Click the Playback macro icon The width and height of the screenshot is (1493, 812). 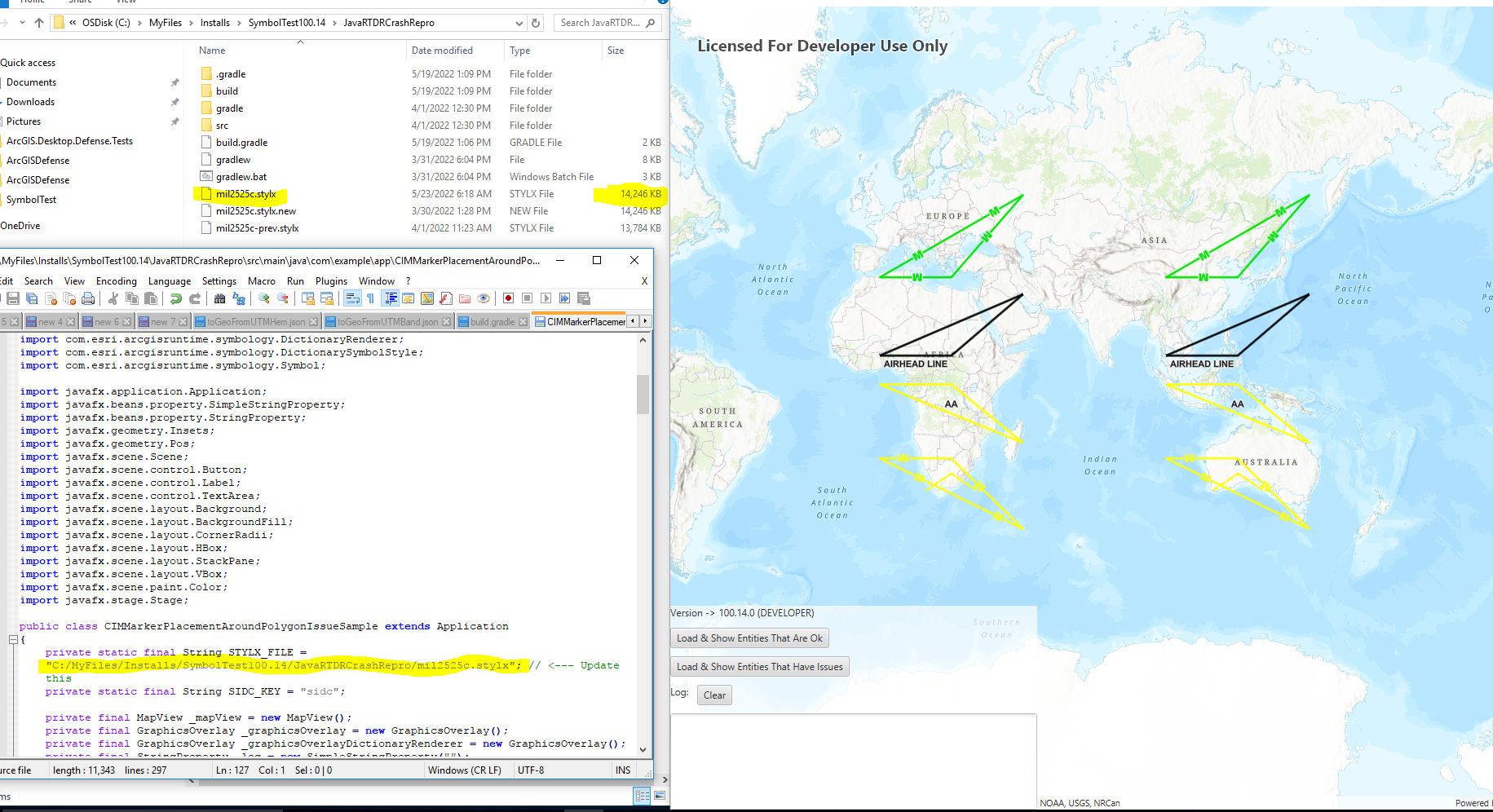546,298
